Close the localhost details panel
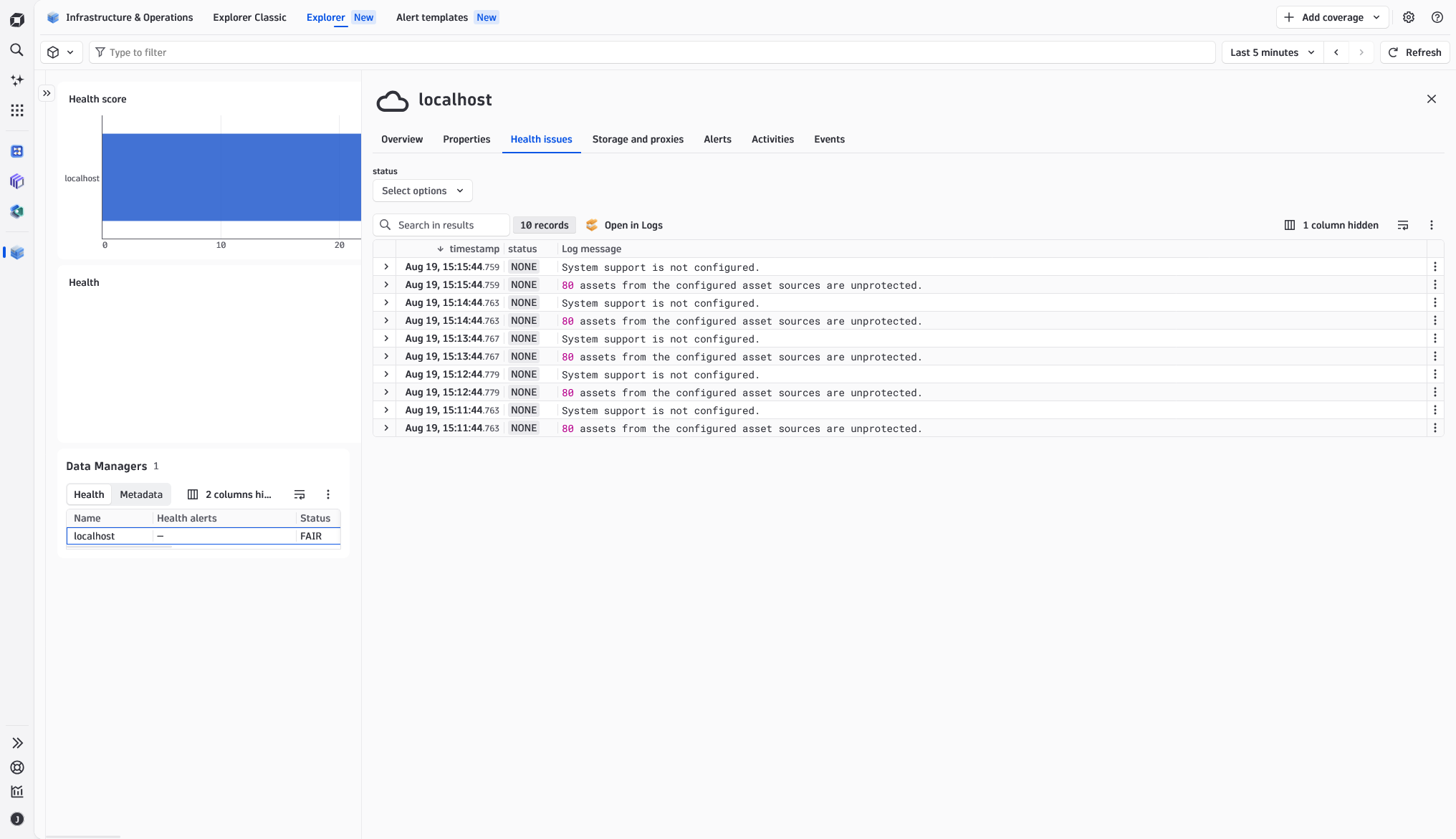 [x=1432, y=99]
